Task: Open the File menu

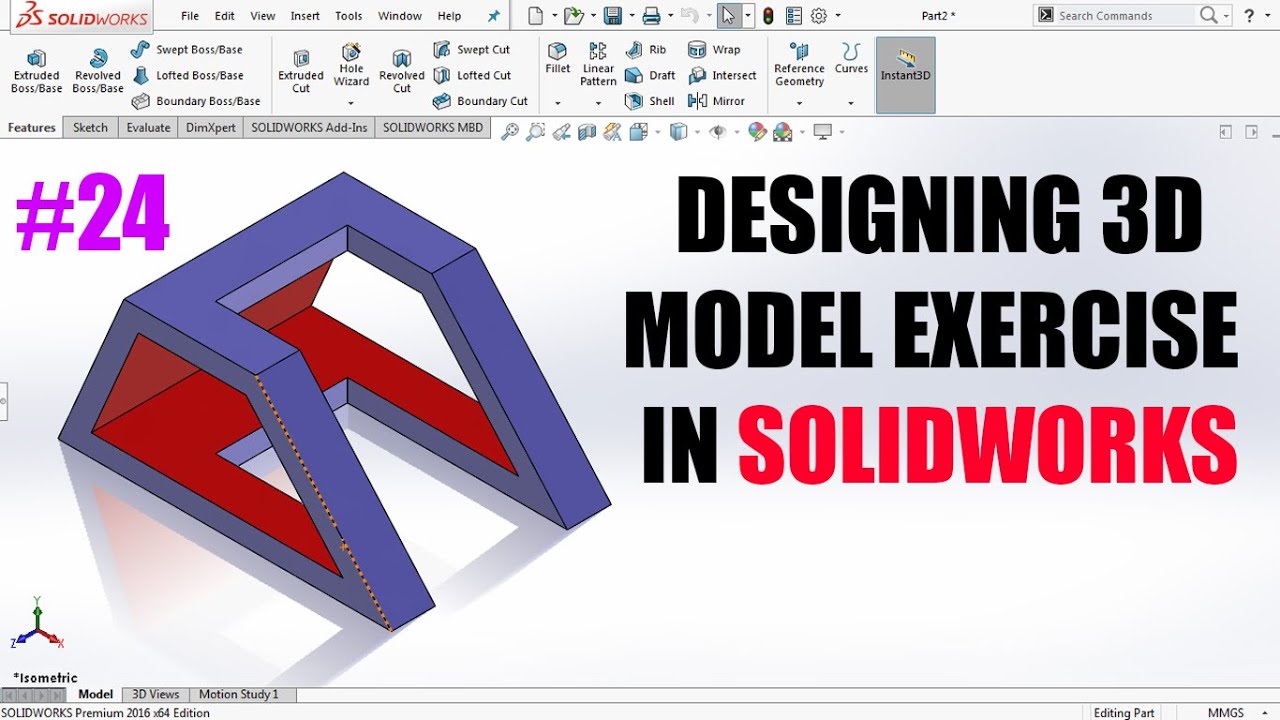Action: pos(190,16)
